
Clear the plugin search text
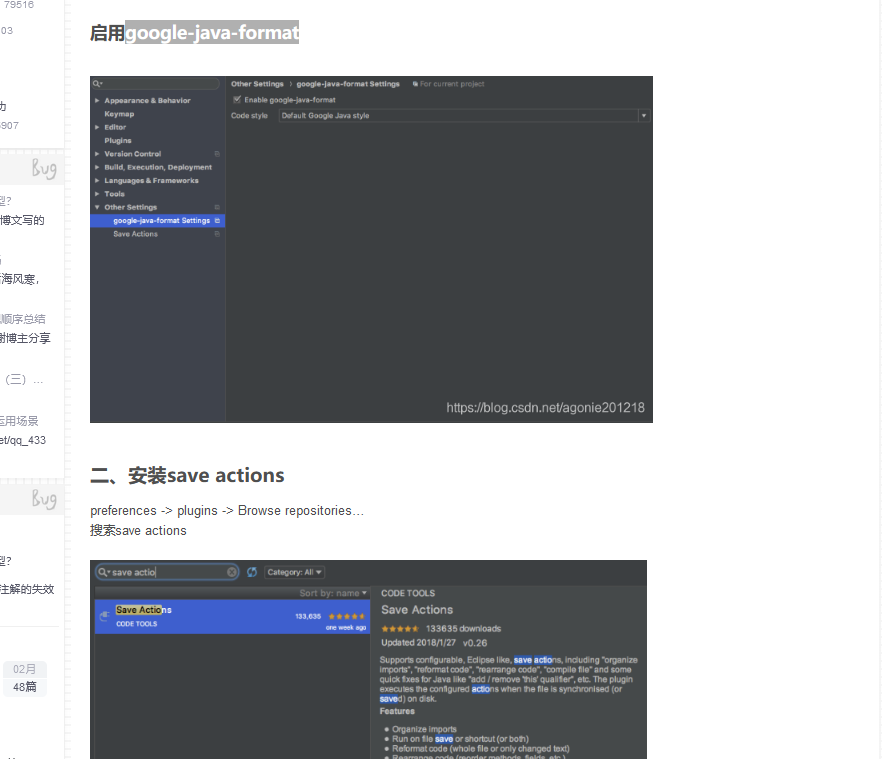pyautogui.click(x=232, y=572)
